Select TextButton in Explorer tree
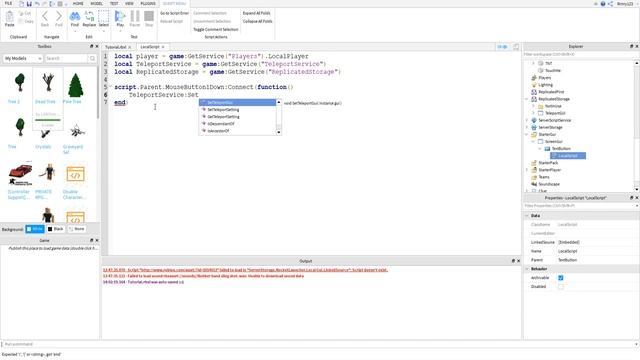Screen dimensions: 640x360 [x=561, y=149]
